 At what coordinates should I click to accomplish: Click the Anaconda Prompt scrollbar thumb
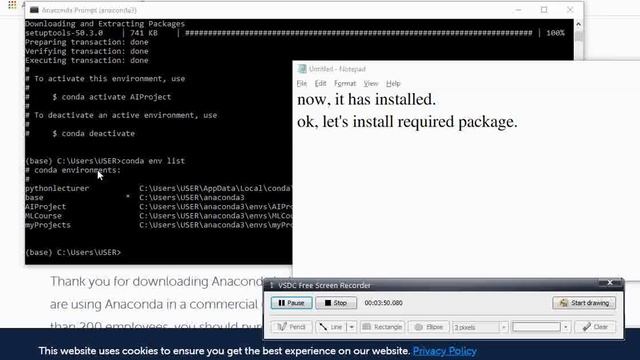[x=578, y=36]
